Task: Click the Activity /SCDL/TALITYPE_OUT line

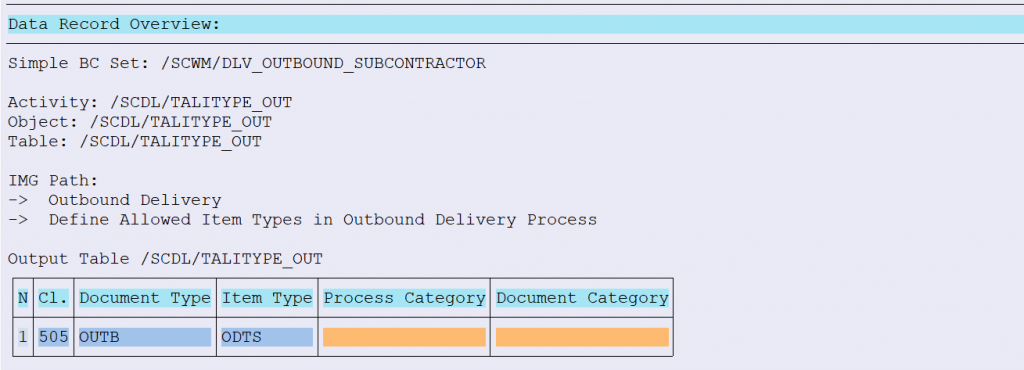Action: 150,102
